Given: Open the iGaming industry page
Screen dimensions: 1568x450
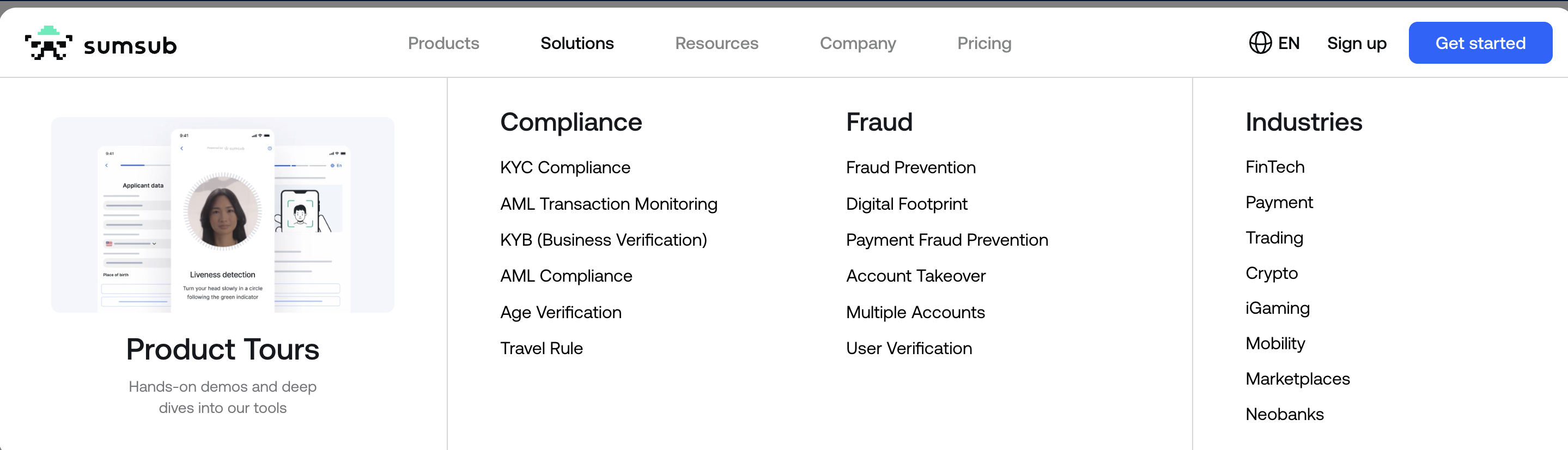Looking at the screenshot, I should pyautogui.click(x=1277, y=308).
